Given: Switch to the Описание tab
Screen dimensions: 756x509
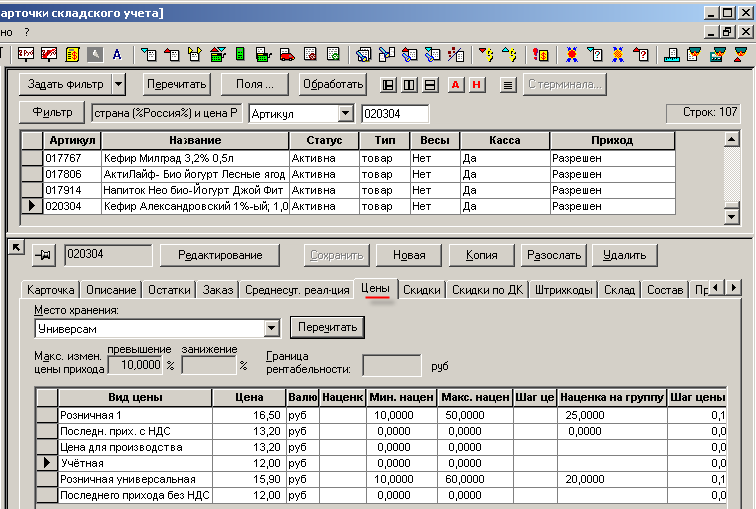Looking at the screenshot, I should point(111,290).
